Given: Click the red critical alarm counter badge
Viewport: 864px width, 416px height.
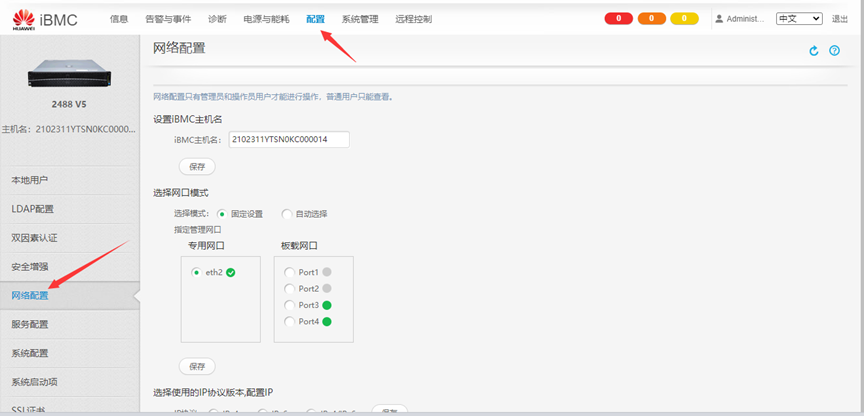Looking at the screenshot, I should [x=619, y=19].
